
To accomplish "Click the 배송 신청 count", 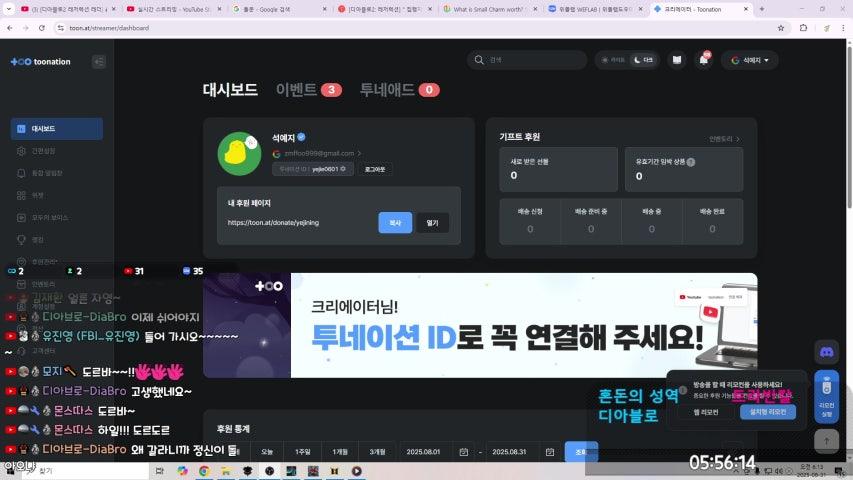I will 530,229.
